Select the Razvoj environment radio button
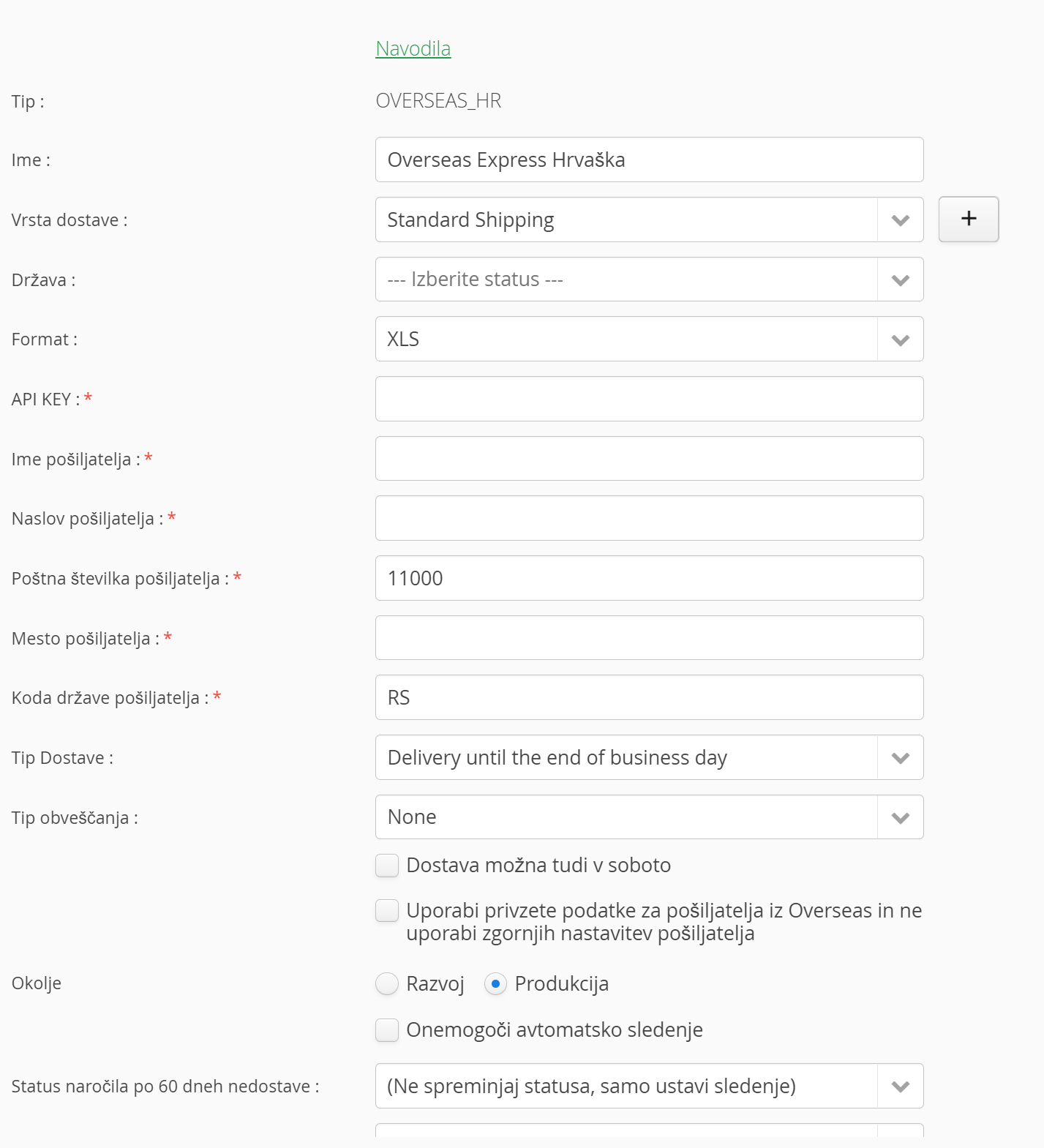Image resolution: width=1044 pixels, height=1148 pixels. [387, 984]
